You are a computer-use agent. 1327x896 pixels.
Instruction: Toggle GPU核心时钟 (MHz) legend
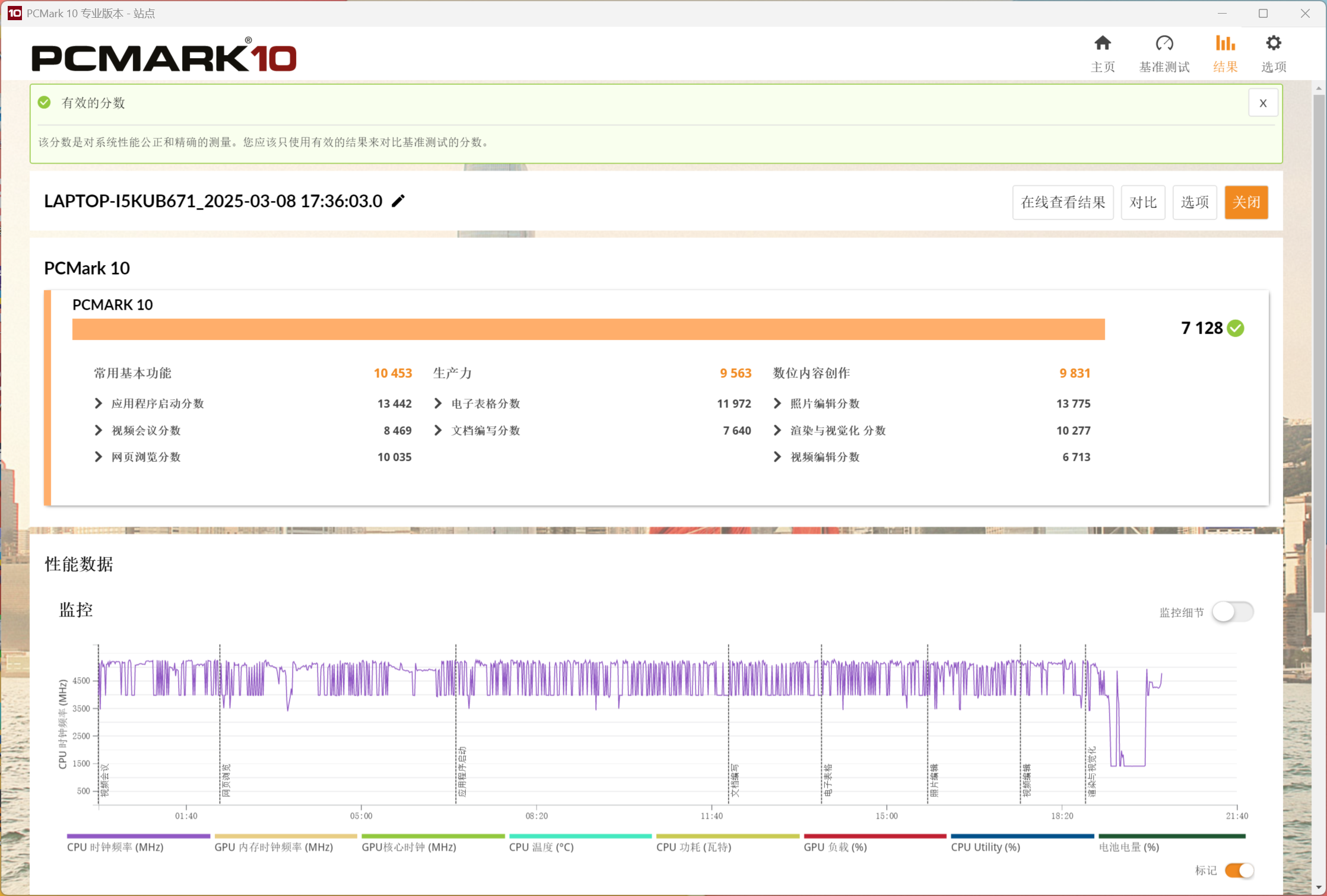tap(433, 844)
